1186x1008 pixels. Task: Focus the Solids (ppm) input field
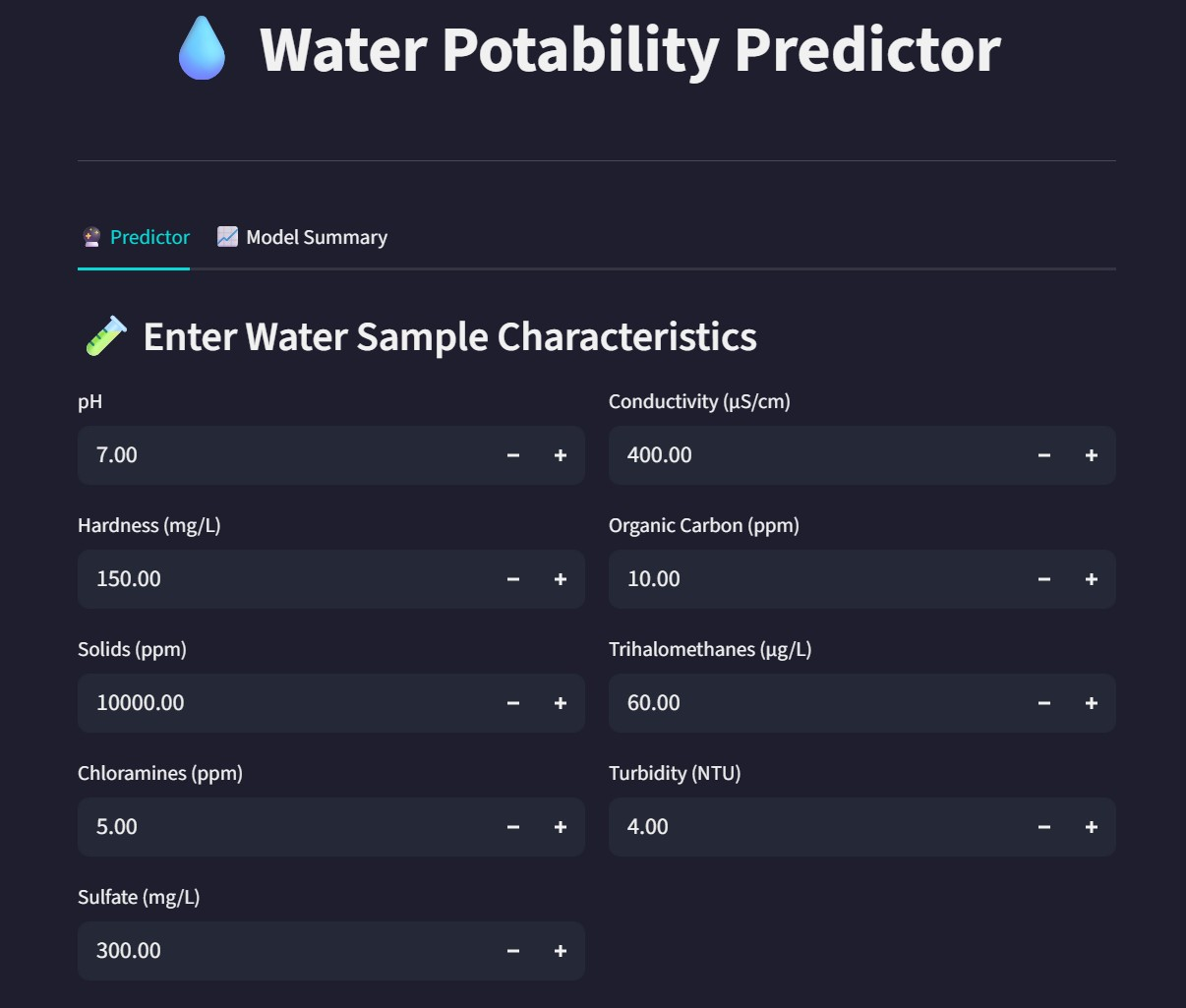click(283, 703)
